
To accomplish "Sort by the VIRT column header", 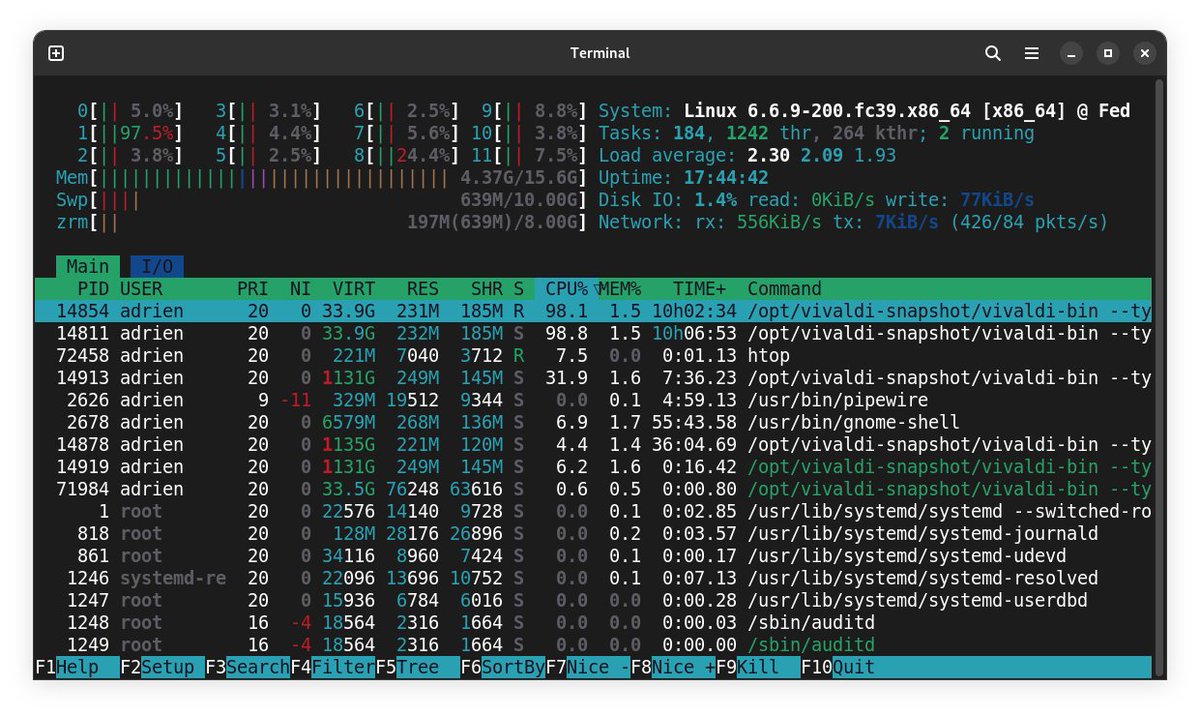I will 354,289.
